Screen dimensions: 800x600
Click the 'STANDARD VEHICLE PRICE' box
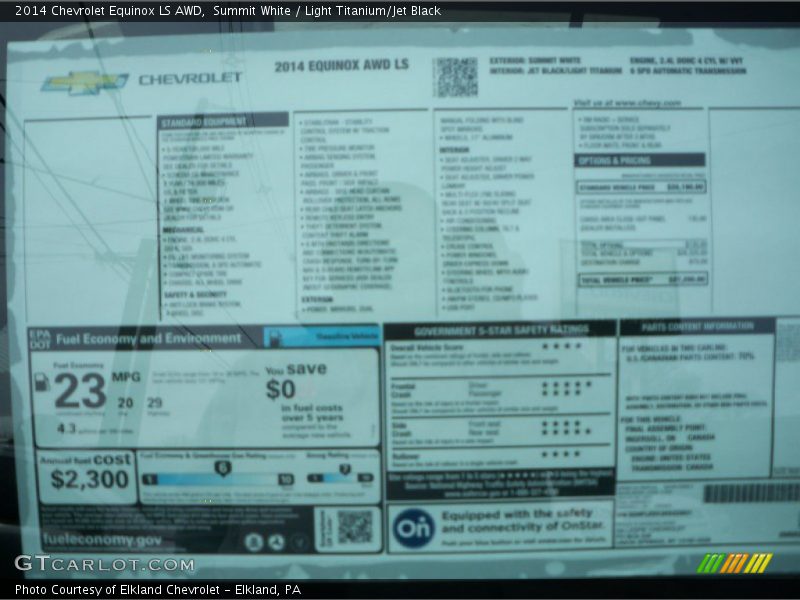pyautogui.click(x=642, y=187)
